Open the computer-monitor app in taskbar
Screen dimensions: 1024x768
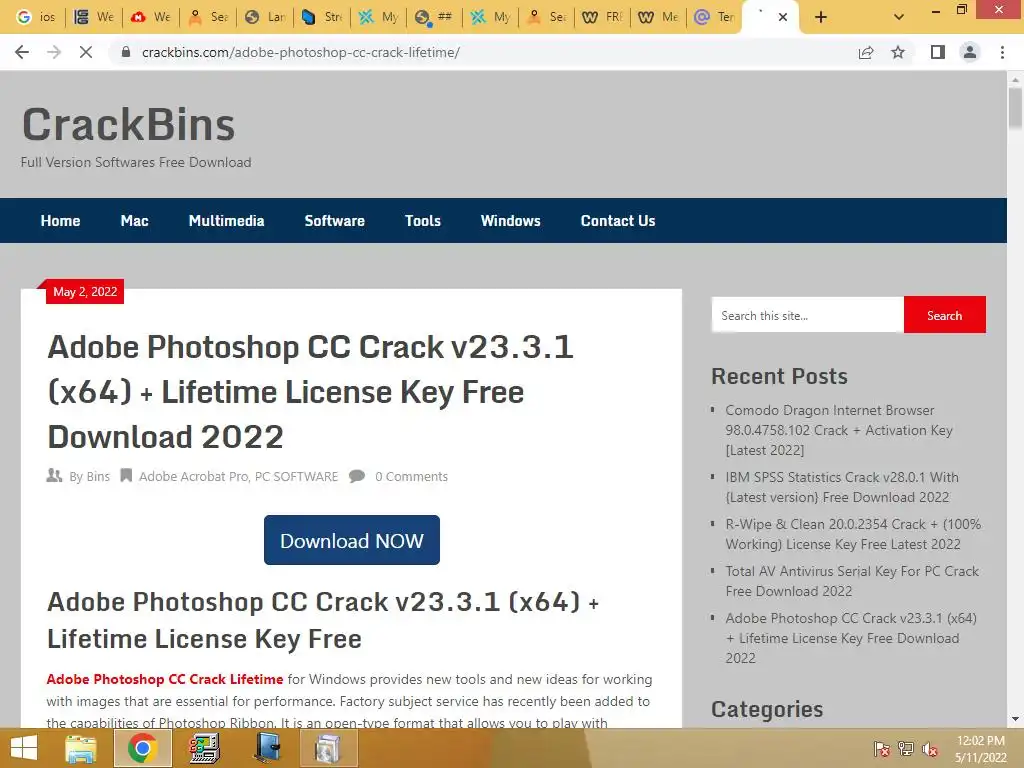[x=204, y=748]
